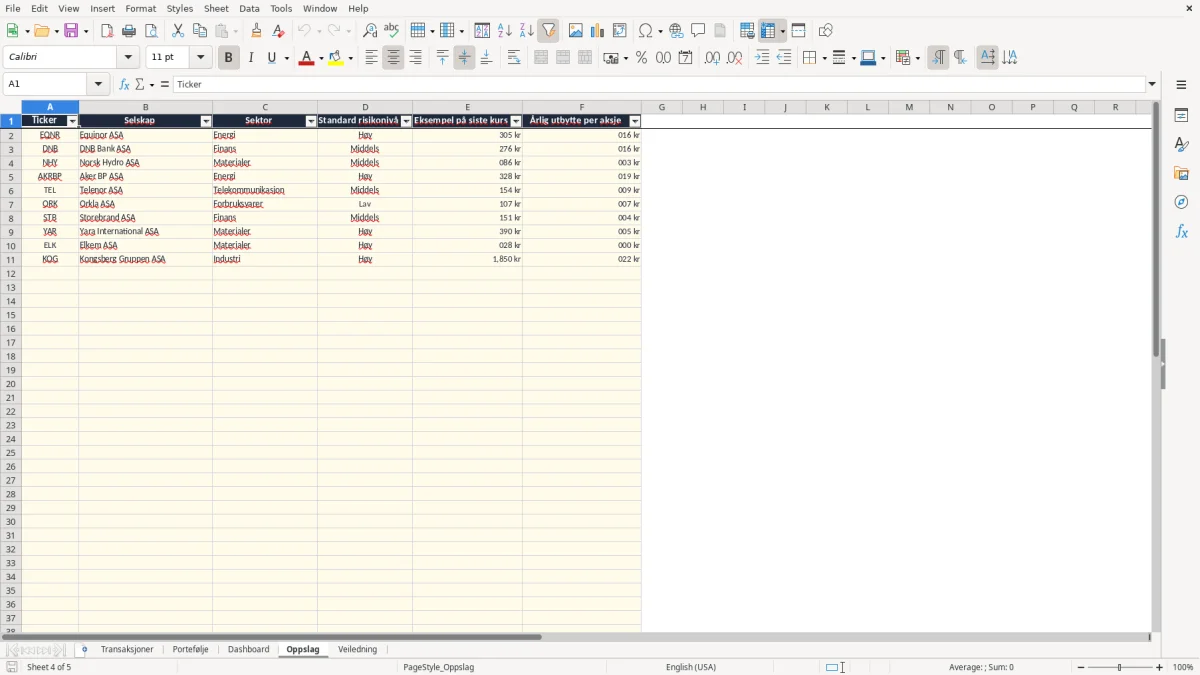Delete a decimal place

tap(735, 58)
